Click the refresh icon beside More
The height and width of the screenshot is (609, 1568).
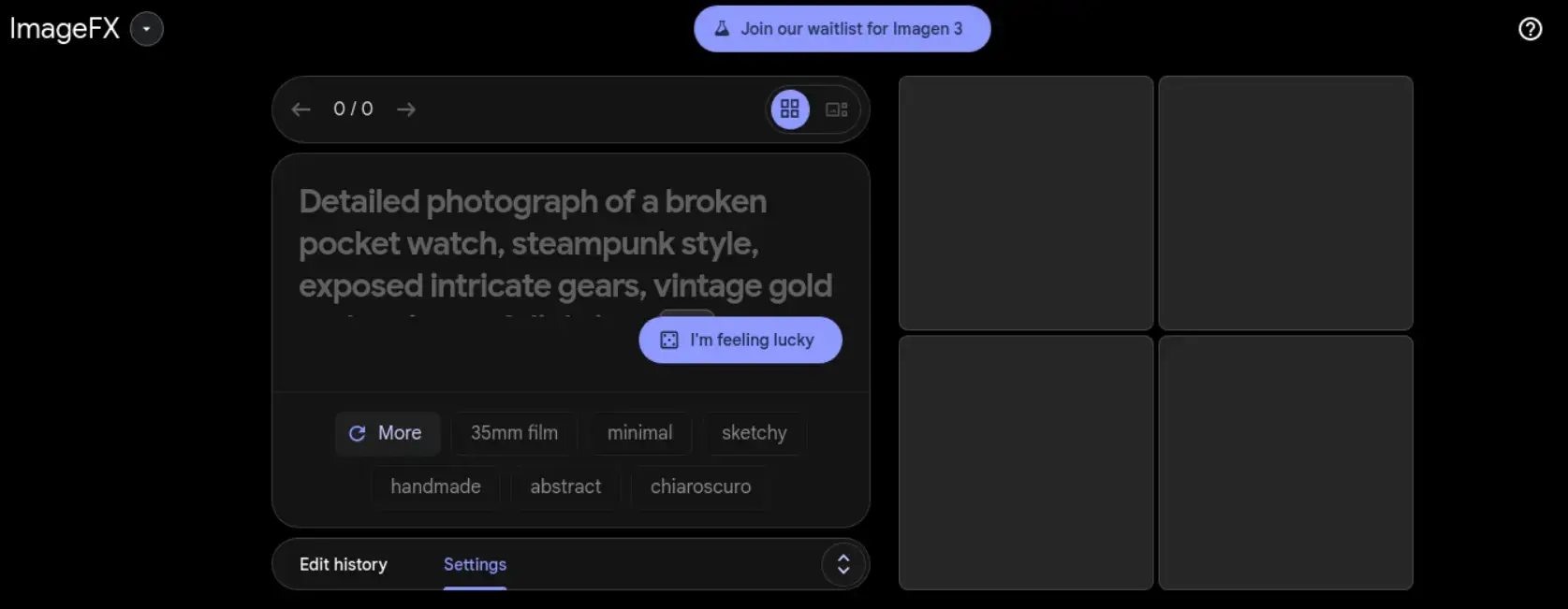(x=357, y=433)
